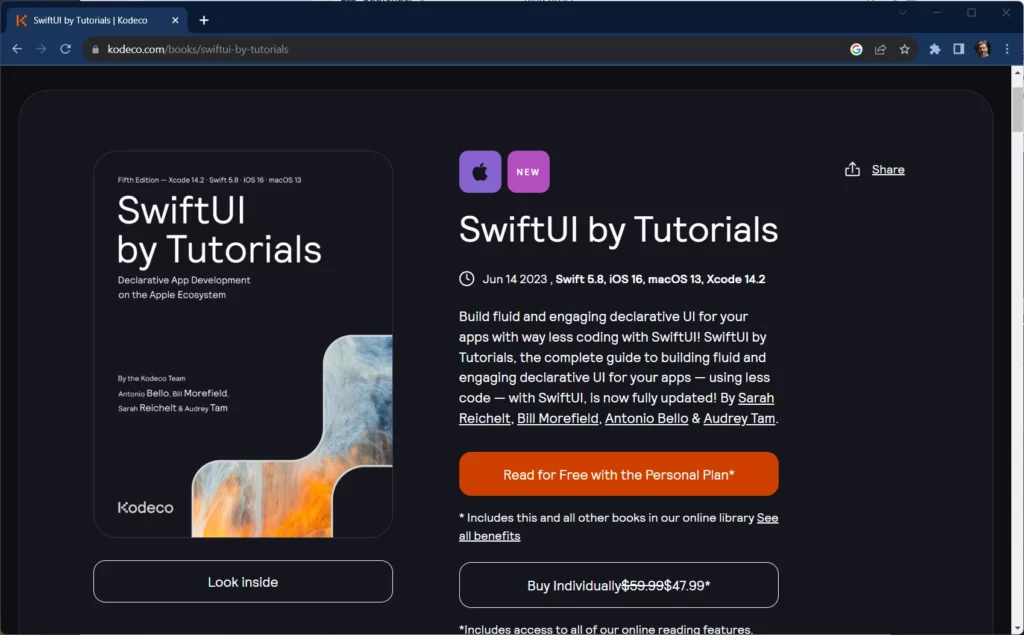Click the Look inside button
This screenshot has width=1024, height=635.
pos(243,581)
